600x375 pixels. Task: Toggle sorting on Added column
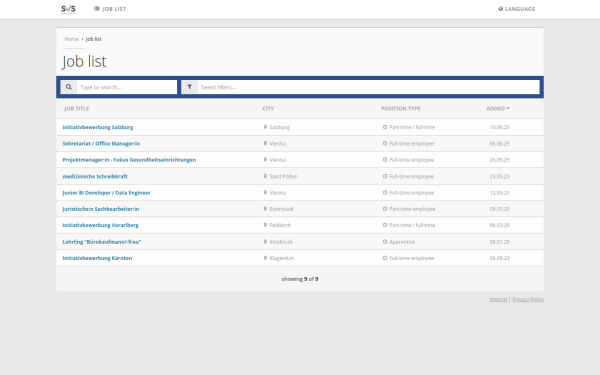[x=497, y=109]
